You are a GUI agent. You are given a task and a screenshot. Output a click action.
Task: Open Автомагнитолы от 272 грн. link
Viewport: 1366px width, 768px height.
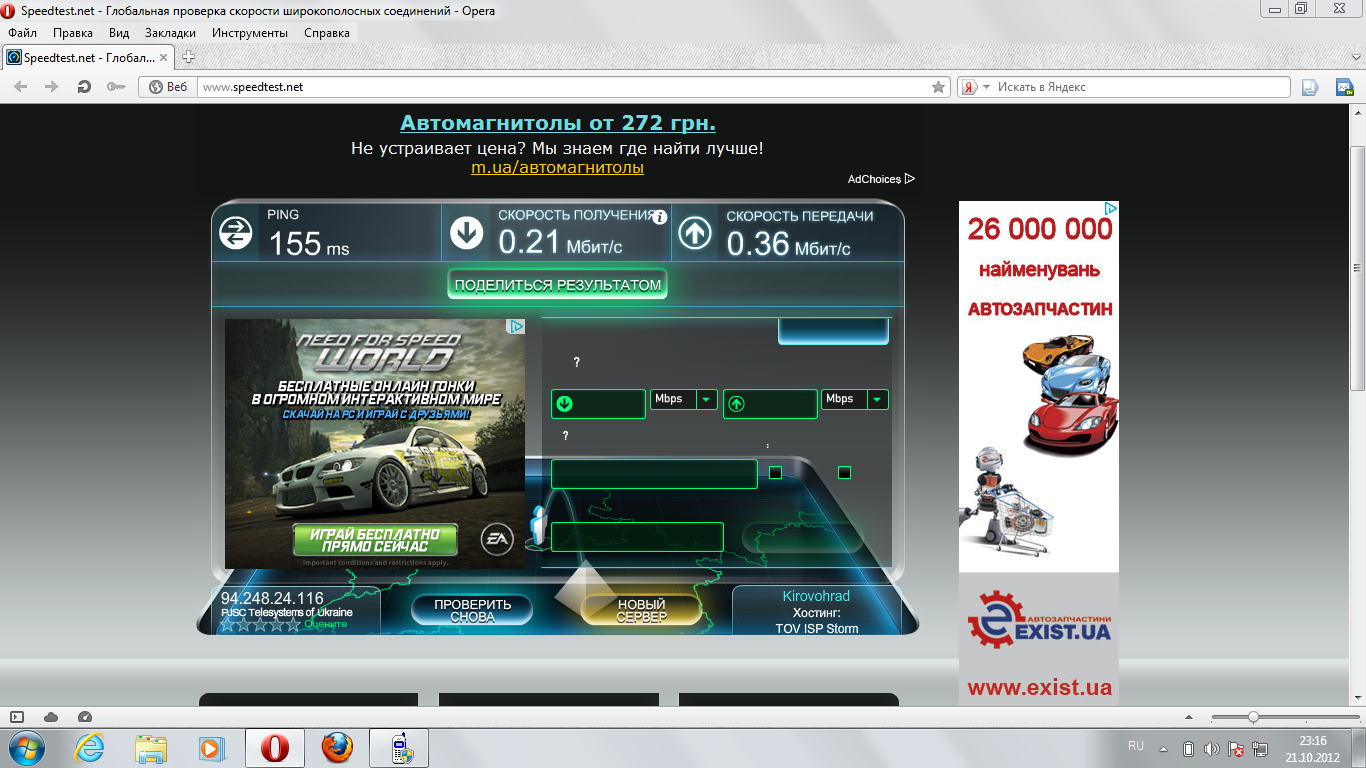click(558, 123)
